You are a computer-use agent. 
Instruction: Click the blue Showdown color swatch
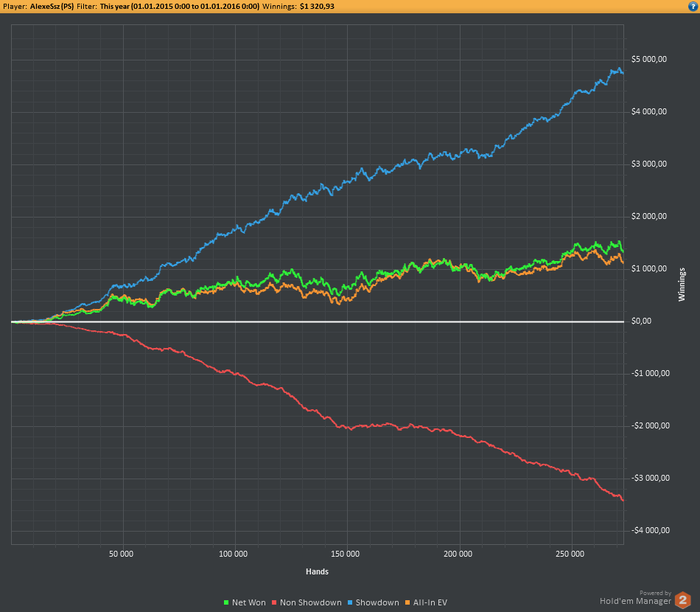[x=350, y=603]
